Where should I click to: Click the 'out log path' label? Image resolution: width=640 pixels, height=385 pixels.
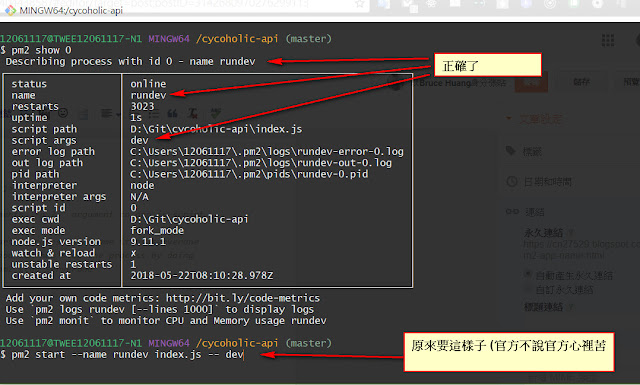pyautogui.click(x=47, y=162)
